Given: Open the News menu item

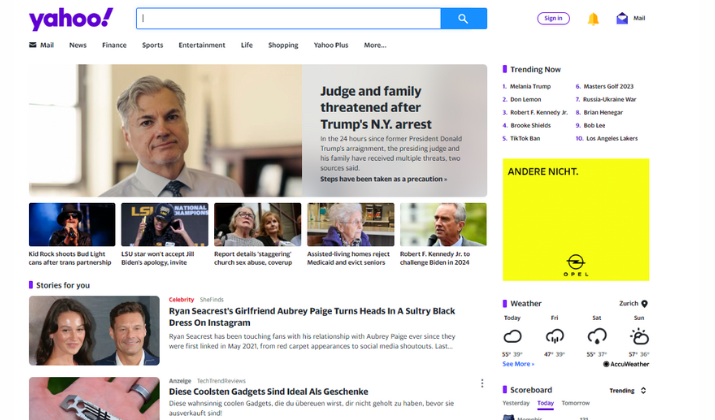Looking at the screenshot, I should [78, 45].
